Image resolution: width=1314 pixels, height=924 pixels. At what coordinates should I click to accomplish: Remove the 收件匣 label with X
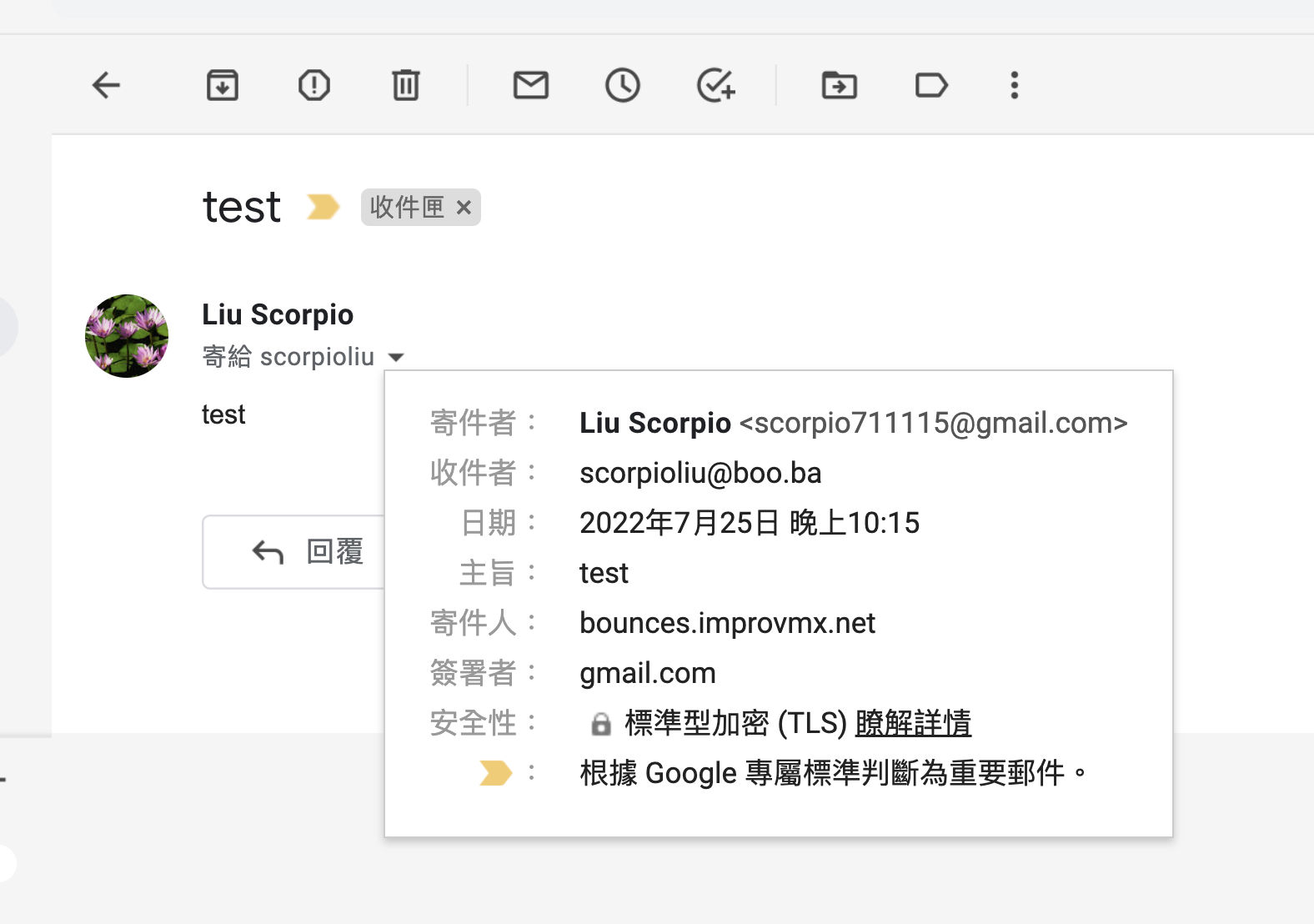click(x=464, y=208)
